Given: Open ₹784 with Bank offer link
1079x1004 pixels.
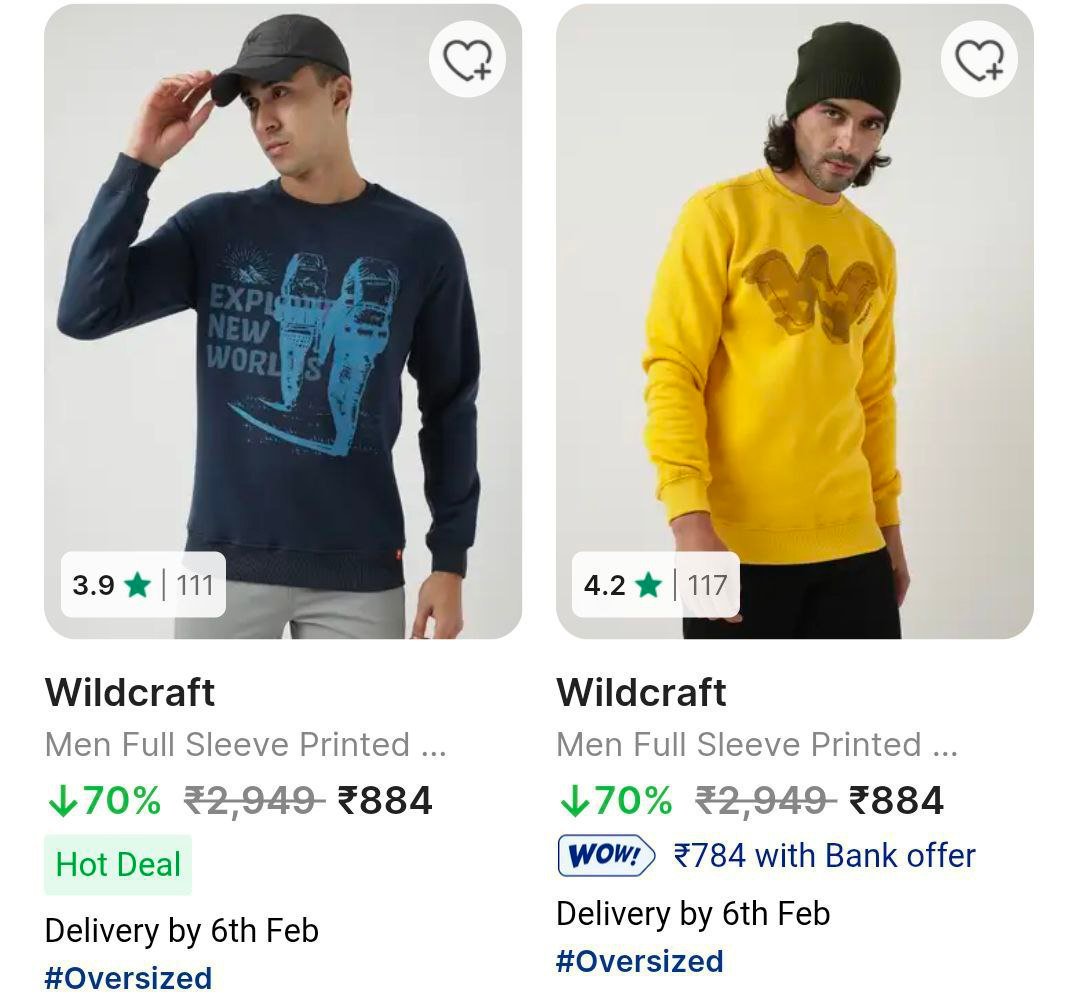Looking at the screenshot, I should tap(824, 856).
